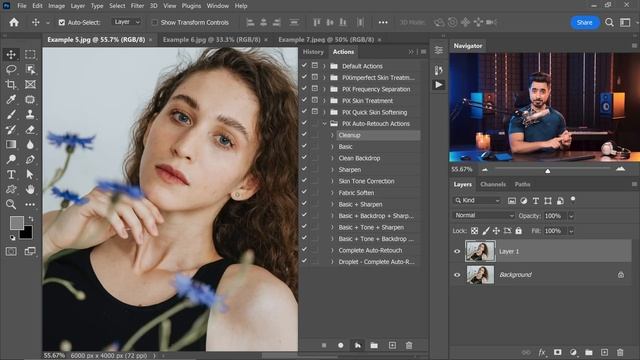Open the Filter menu
640x360 pixels.
pos(137,6)
